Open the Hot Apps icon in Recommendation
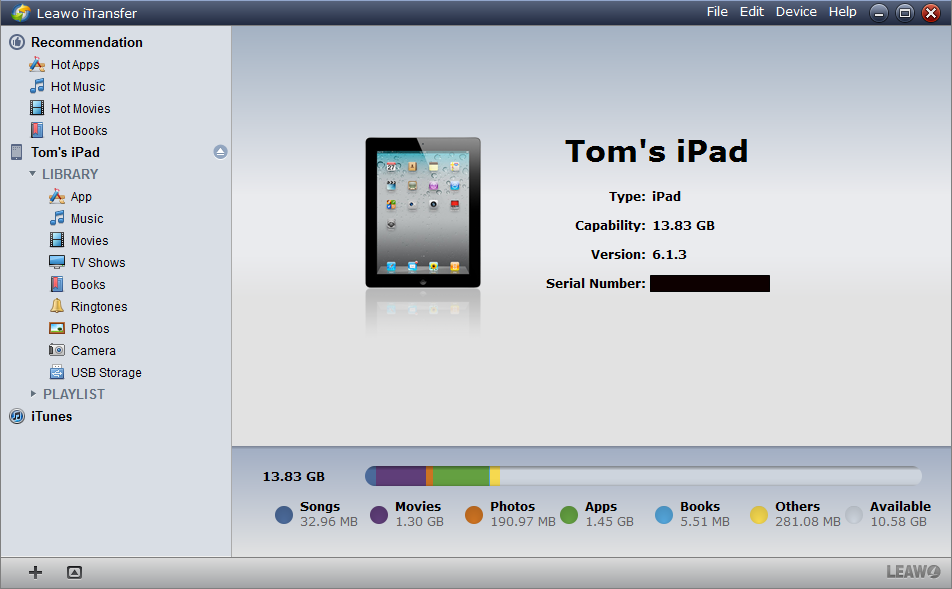This screenshot has height=589, width=952. pos(37,64)
